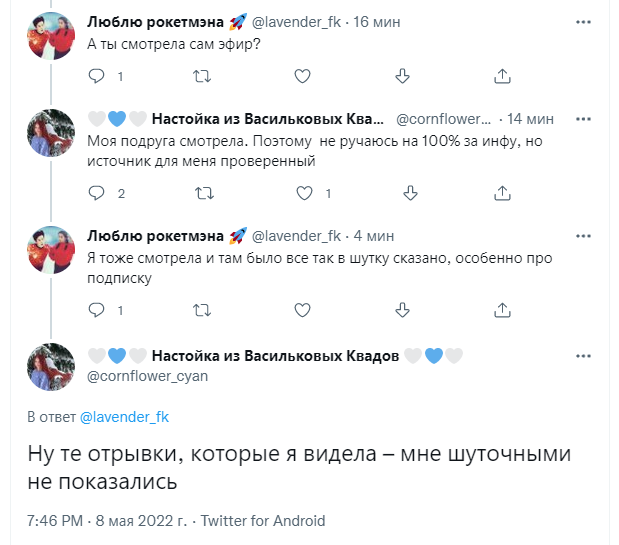
Task: Open the @lavender_fk mention link in the reply
Action: [x=117, y=417]
